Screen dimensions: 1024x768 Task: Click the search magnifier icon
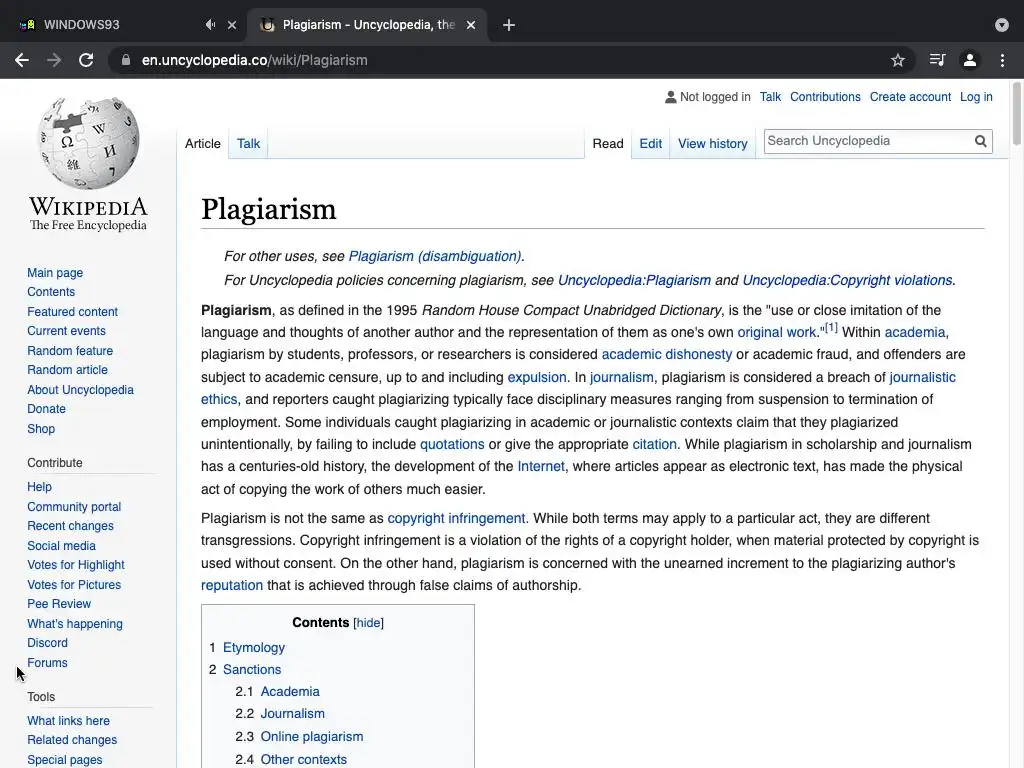click(x=980, y=141)
